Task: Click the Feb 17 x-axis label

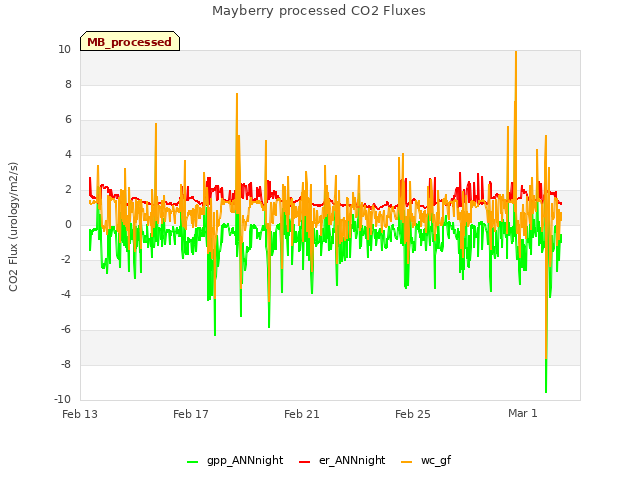Action: (x=191, y=414)
